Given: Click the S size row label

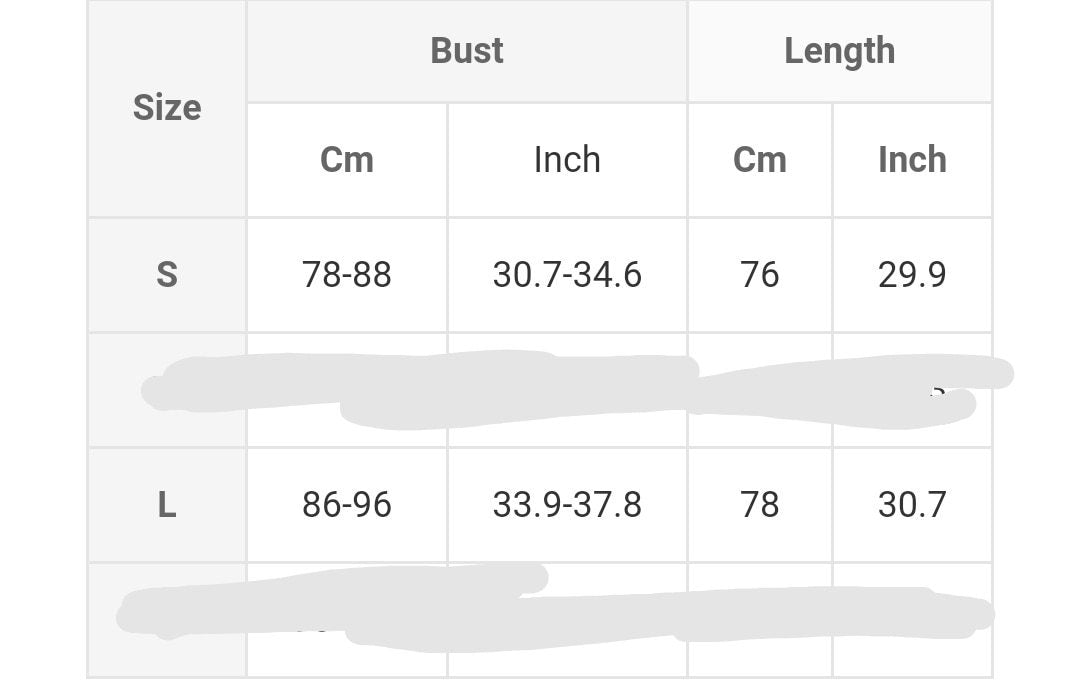Looking at the screenshot, I should click(167, 275).
